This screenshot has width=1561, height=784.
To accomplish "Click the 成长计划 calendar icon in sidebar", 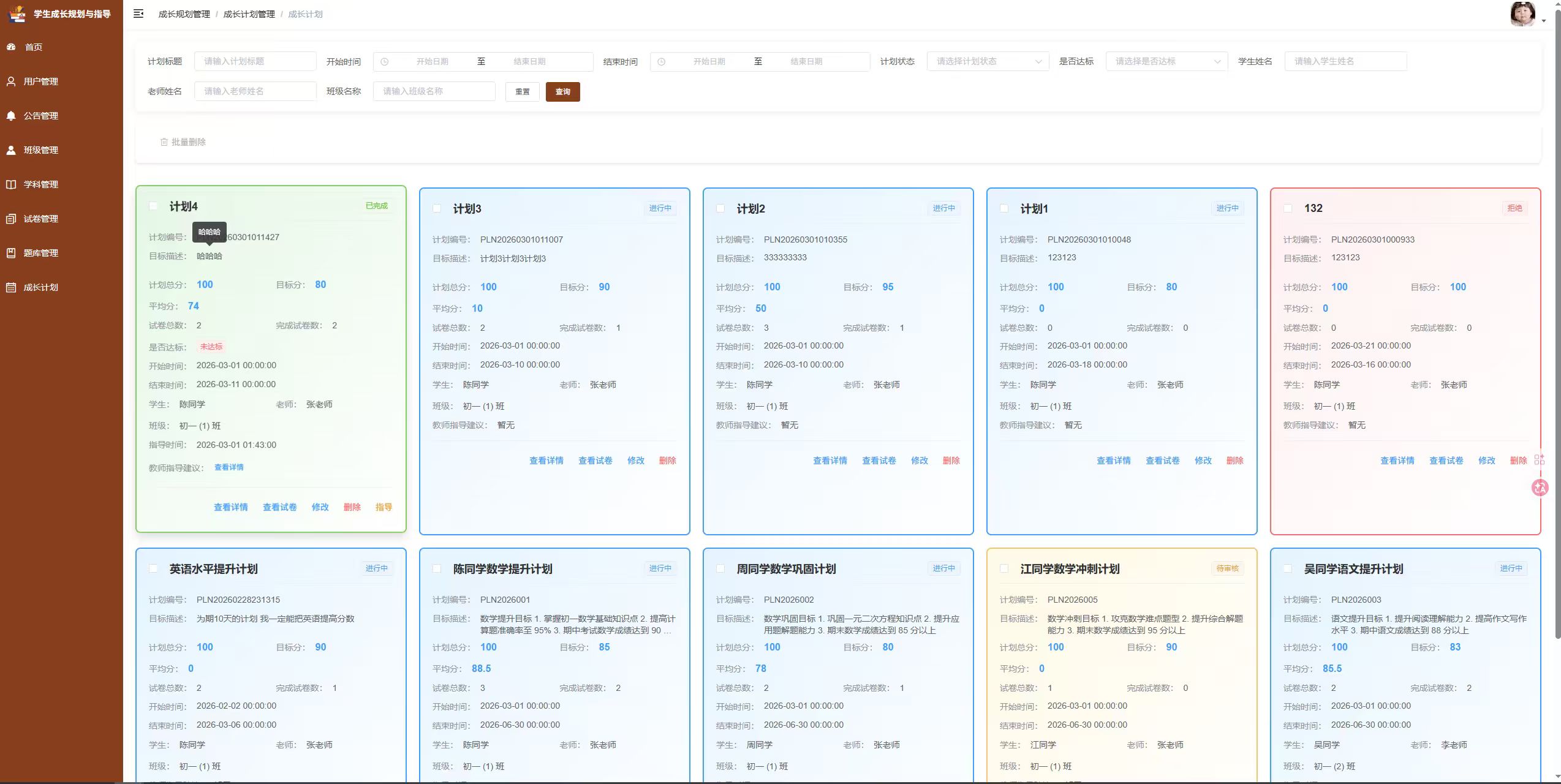I will tap(11, 287).
